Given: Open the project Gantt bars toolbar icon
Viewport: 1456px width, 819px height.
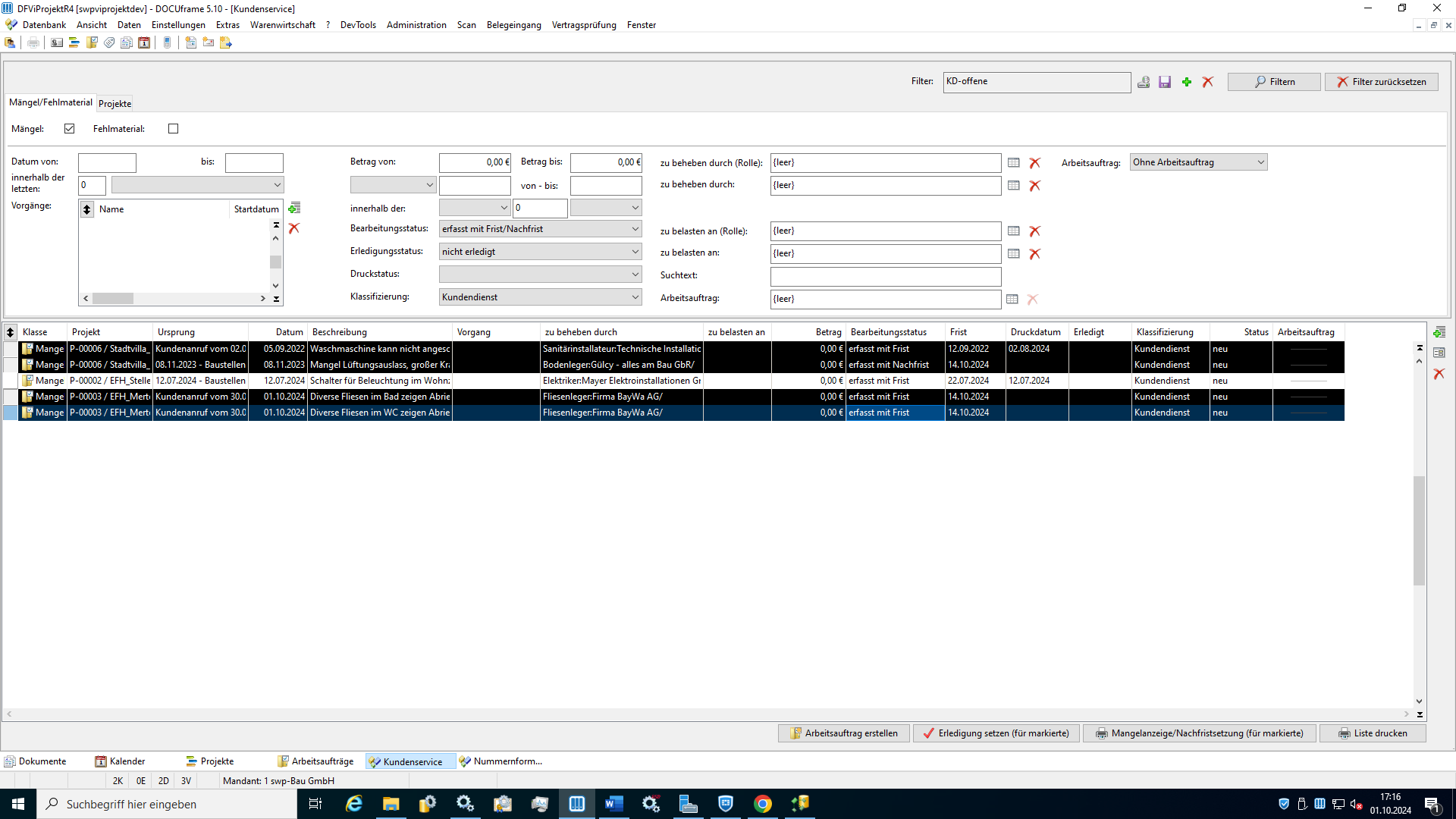Looking at the screenshot, I should pyautogui.click(x=74, y=42).
